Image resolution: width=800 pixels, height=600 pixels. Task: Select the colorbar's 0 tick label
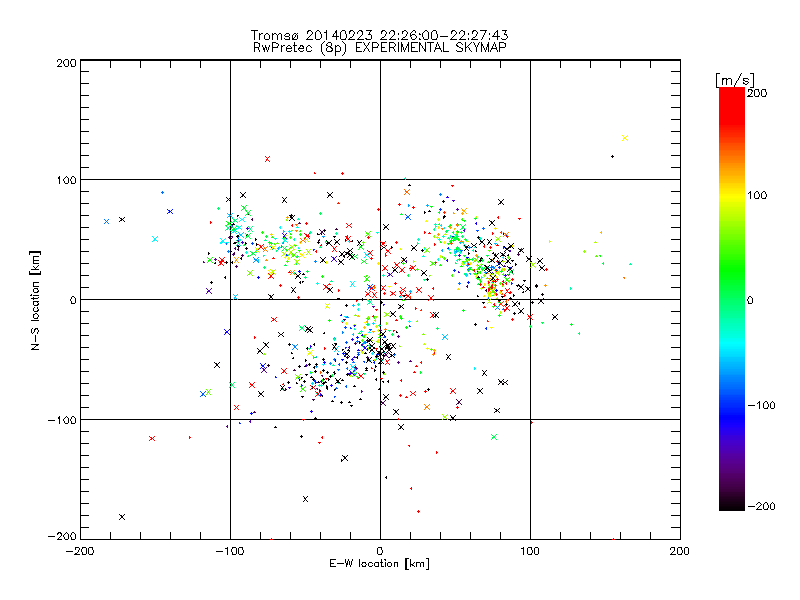[x=750, y=301]
